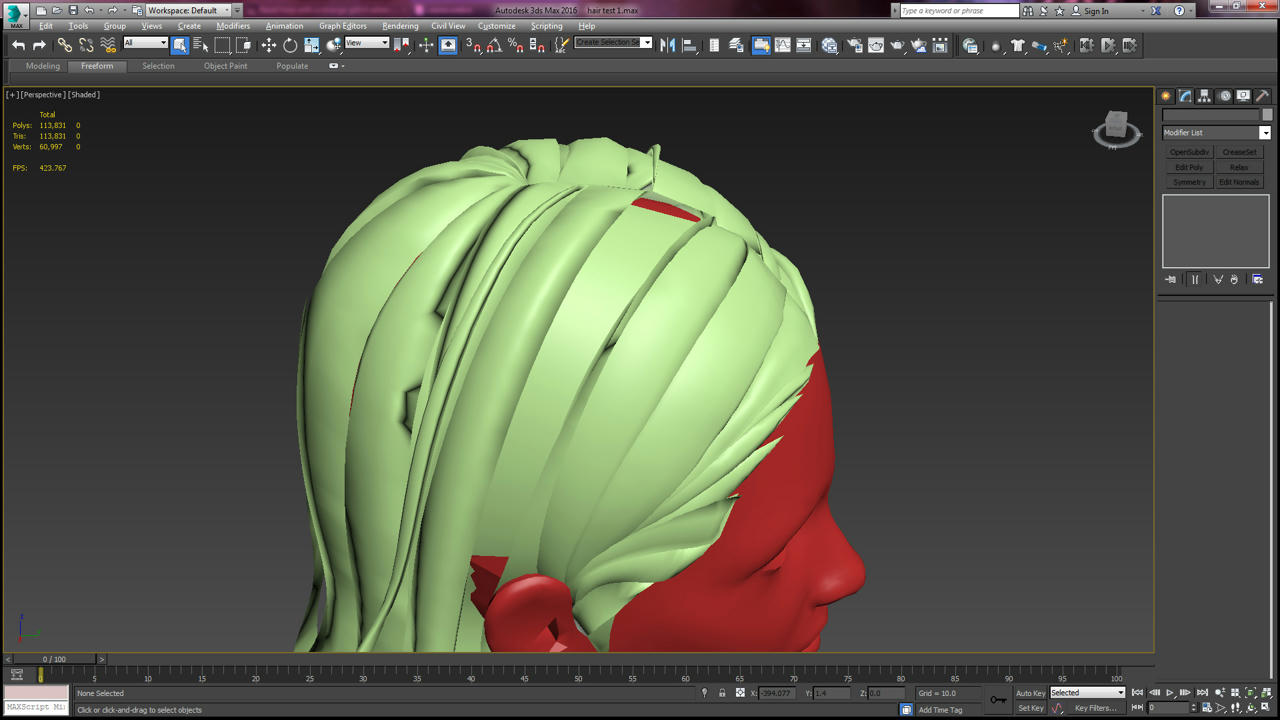This screenshot has height=720, width=1280.
Task: Expand the ribbon minimize options arrow
Action: tap(342, 66)
